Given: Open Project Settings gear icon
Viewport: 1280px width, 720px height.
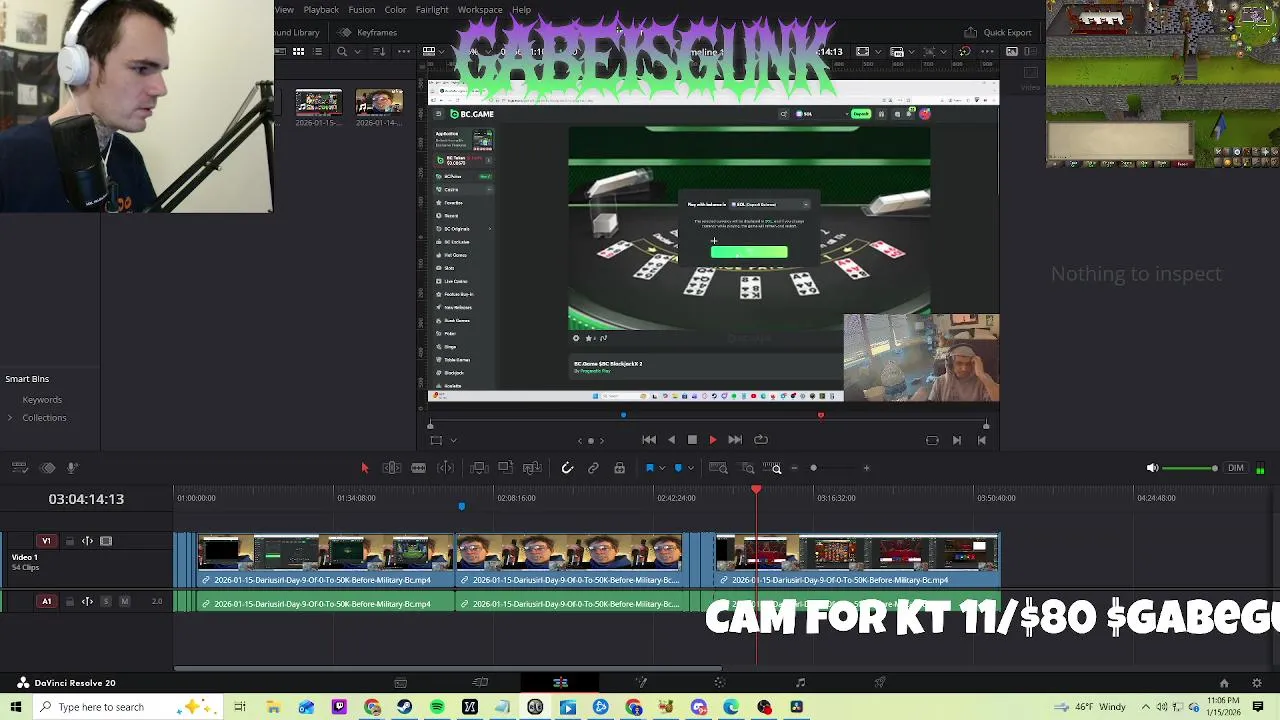Looking at the screenshot, I should pos(1257,683).
